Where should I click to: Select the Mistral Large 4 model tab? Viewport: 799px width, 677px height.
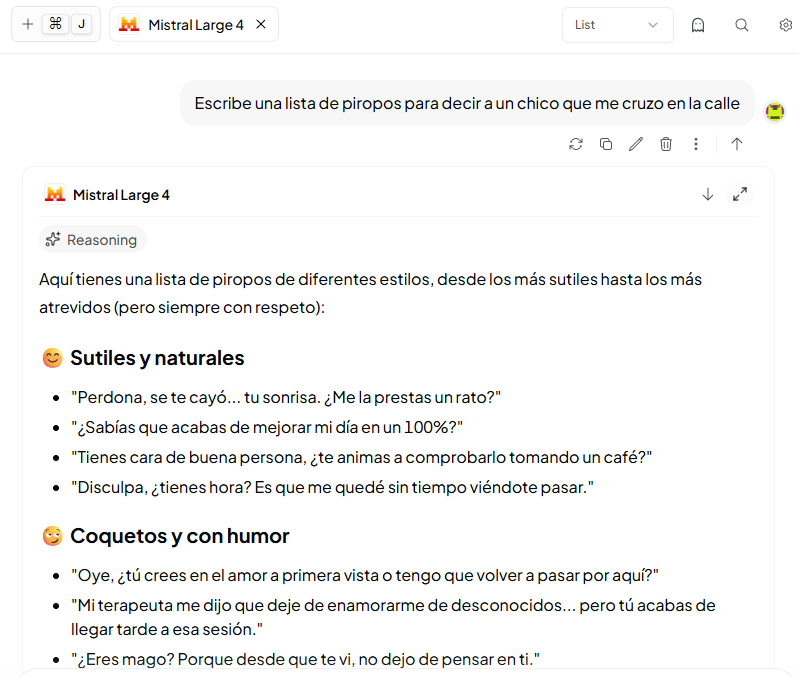(x=194, y=24)
